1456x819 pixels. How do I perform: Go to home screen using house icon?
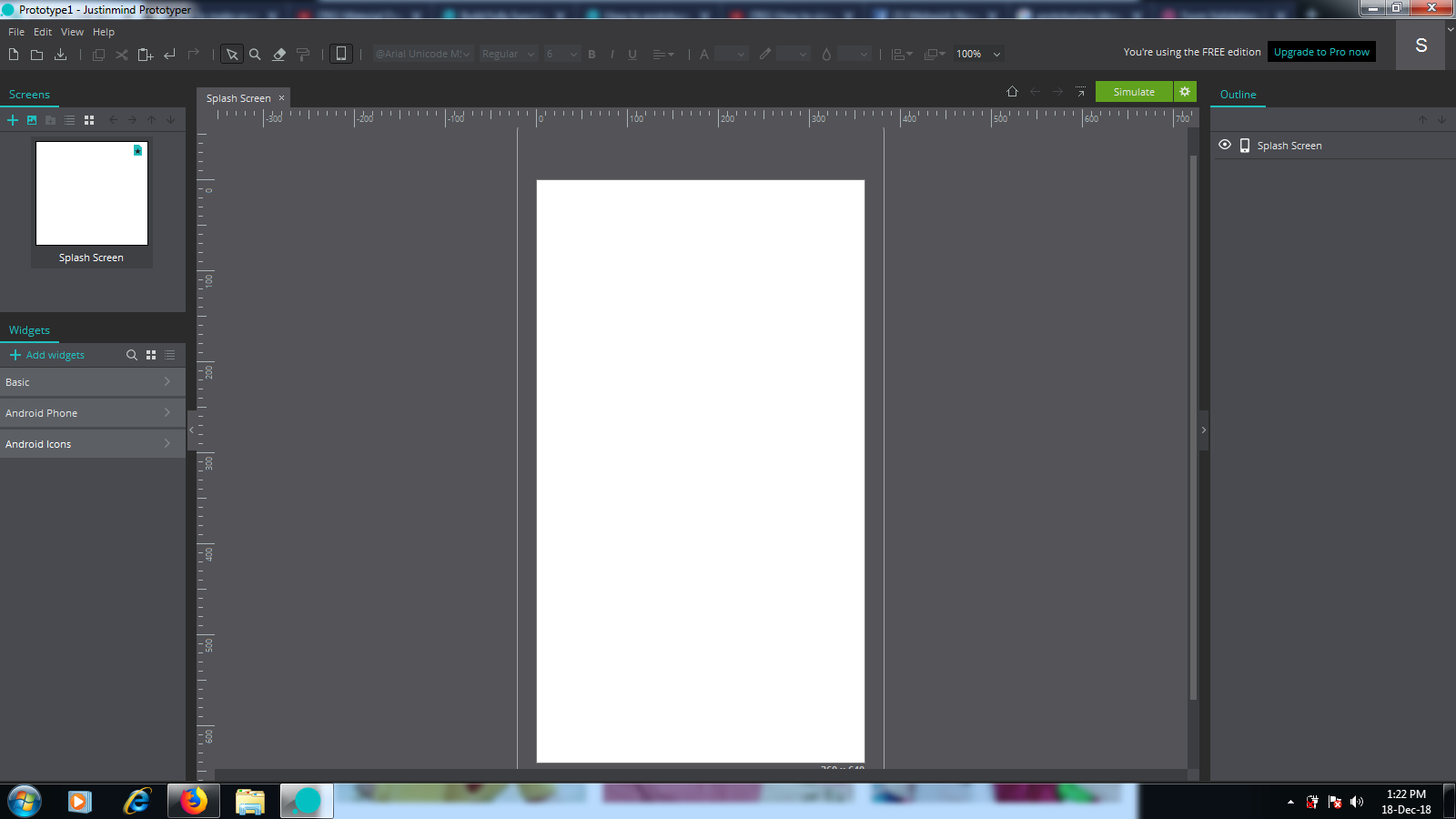[1012, 92]
